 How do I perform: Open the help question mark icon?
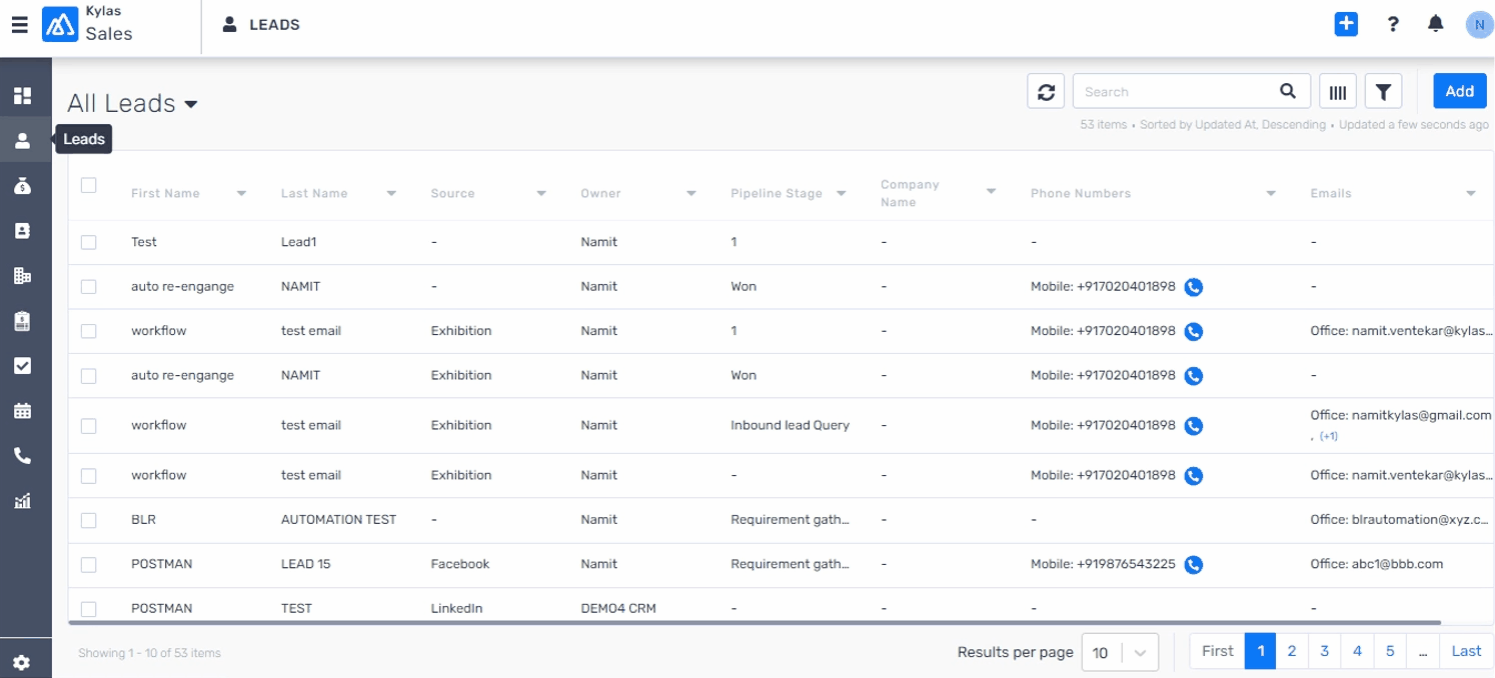pyautogui.click(x=1393, y=24)
